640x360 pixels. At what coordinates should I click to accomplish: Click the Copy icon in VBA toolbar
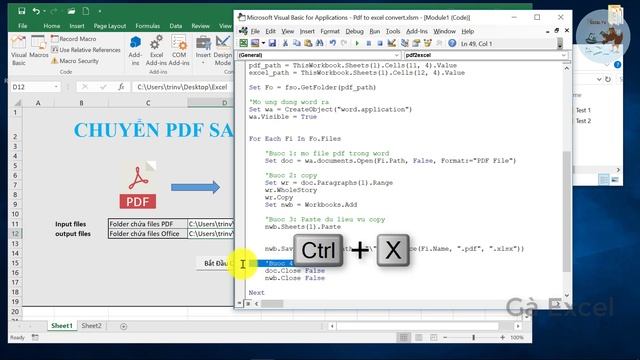297,43
